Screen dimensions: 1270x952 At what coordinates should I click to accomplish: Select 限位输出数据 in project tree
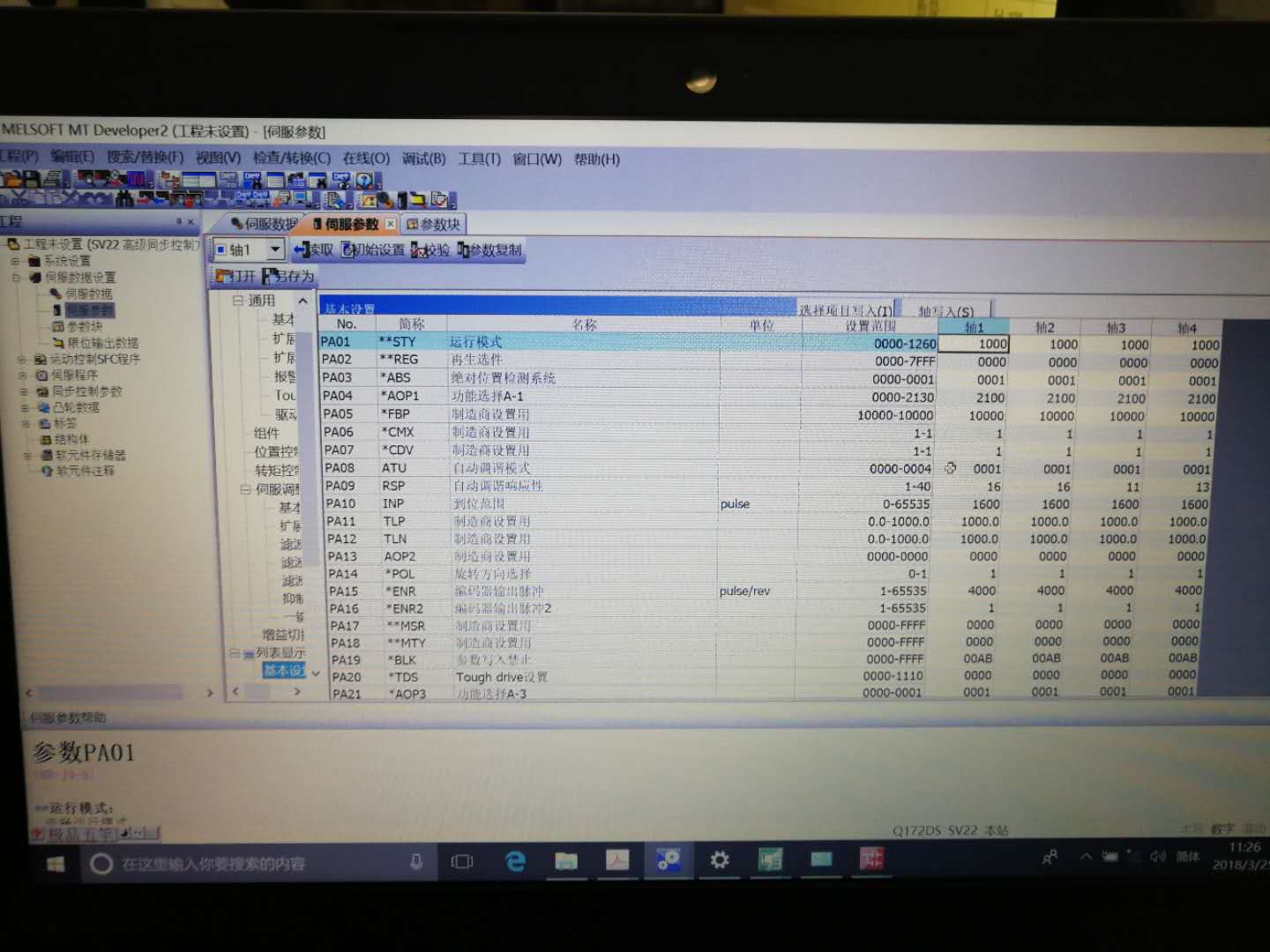pos(102,343)
